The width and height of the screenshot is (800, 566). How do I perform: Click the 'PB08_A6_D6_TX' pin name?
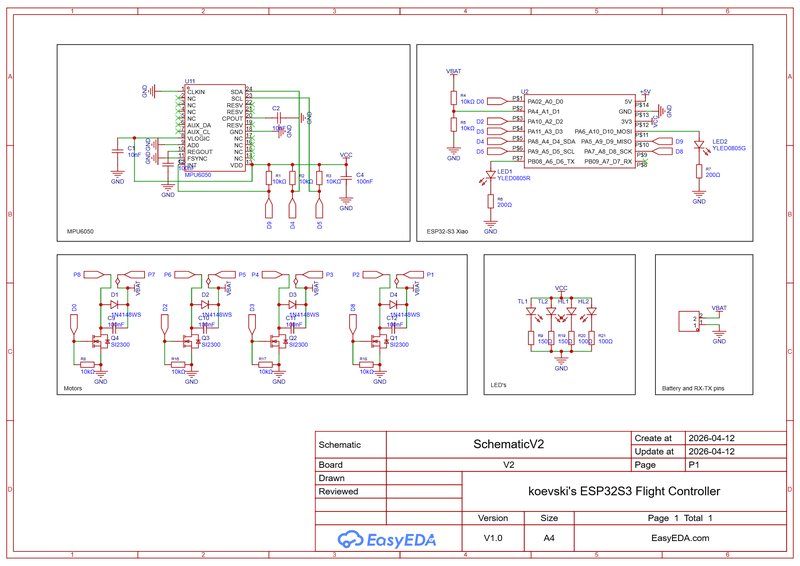(551, 162)
